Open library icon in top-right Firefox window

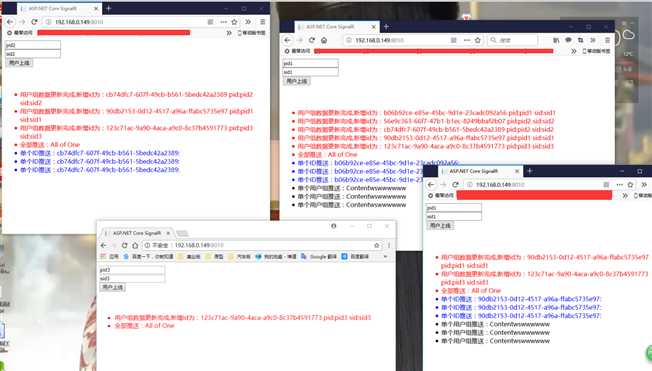556,40
